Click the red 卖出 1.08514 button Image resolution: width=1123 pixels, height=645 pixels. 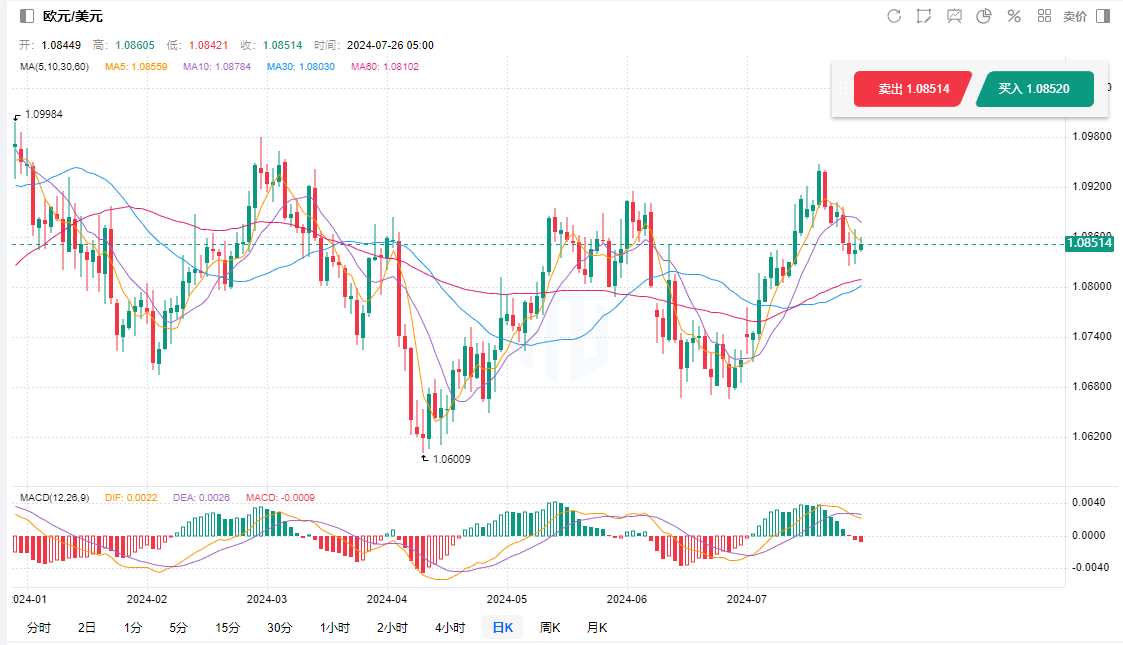click(910, 89)
